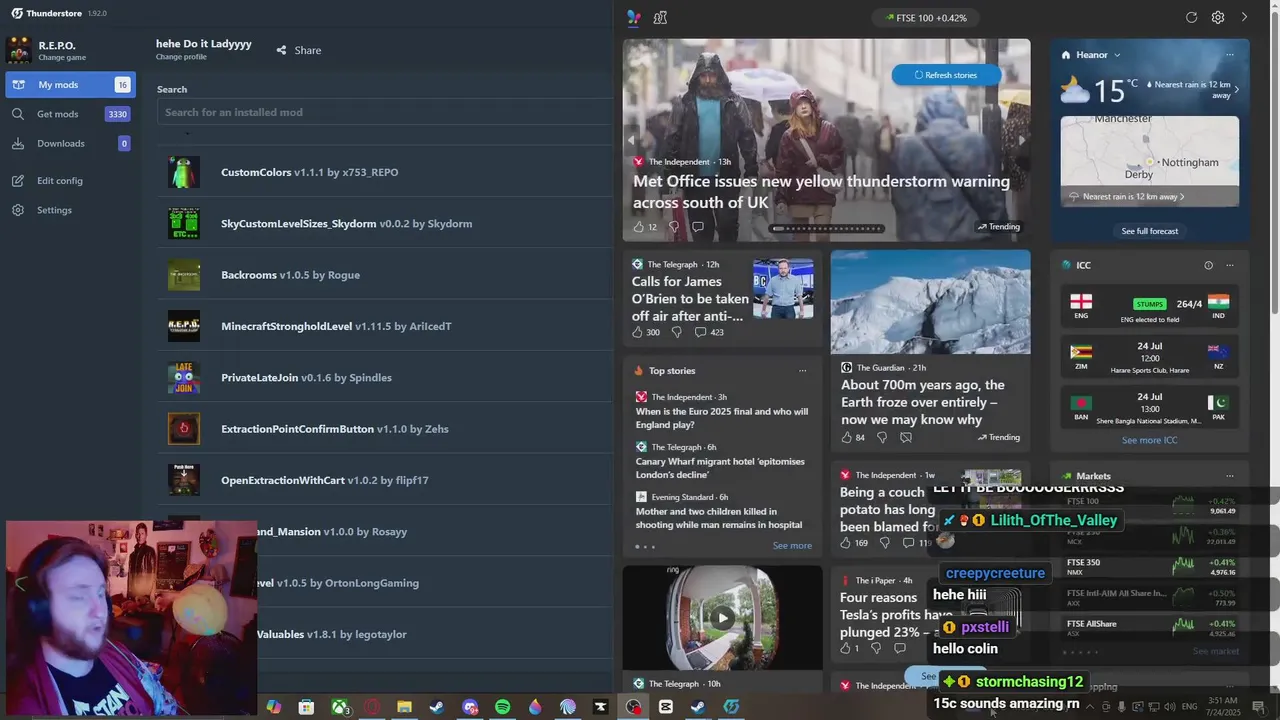The width and height of the screenshot is (1280, 720).
Task: Expand Heanor weather location dropdown
Action: pyautogui.click(x=1117, y=55)
